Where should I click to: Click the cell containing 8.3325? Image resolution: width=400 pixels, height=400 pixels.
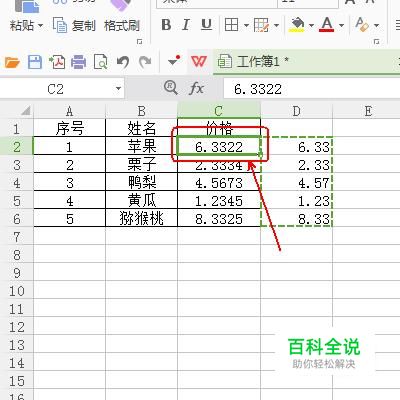click(x=219, y=219)
